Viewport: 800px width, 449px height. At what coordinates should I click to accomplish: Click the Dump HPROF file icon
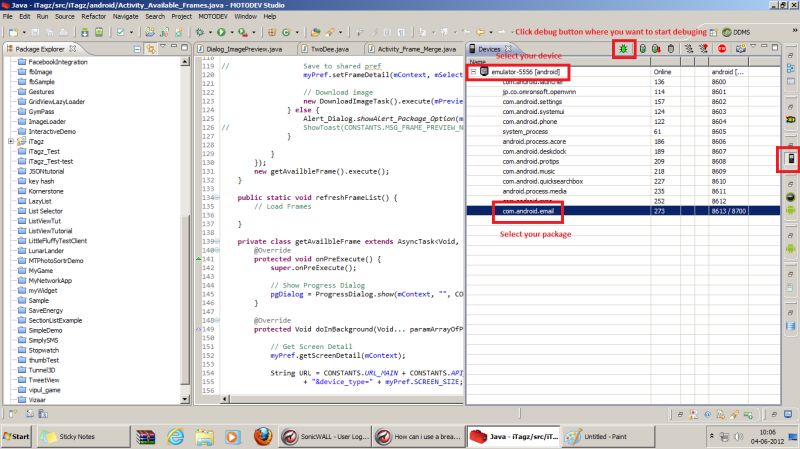click(656, 48)
